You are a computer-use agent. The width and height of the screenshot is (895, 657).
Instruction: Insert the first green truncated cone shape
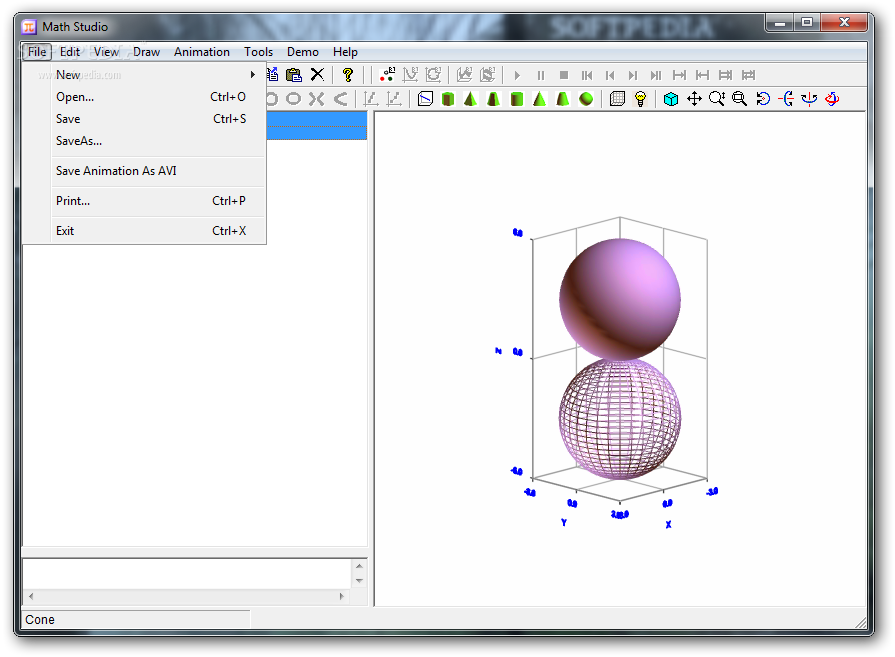[x=493, y=99]
